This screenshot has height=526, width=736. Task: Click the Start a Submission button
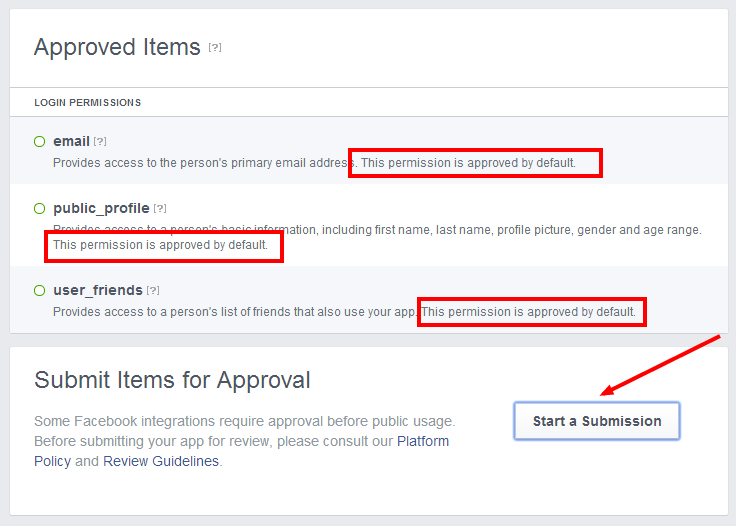[597, 421]
